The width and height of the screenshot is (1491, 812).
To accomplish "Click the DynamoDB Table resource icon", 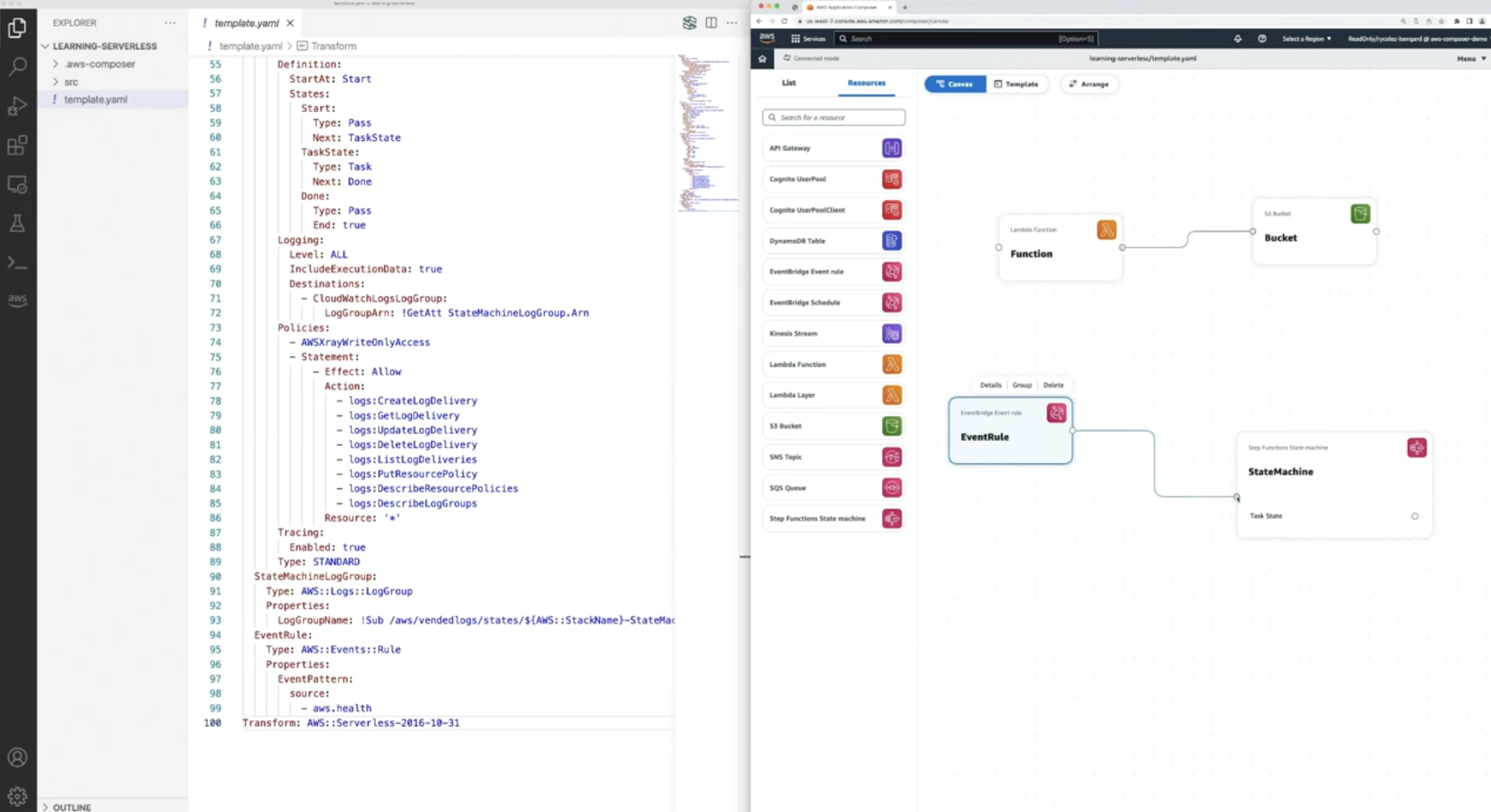I will click(x=892, y=240).
